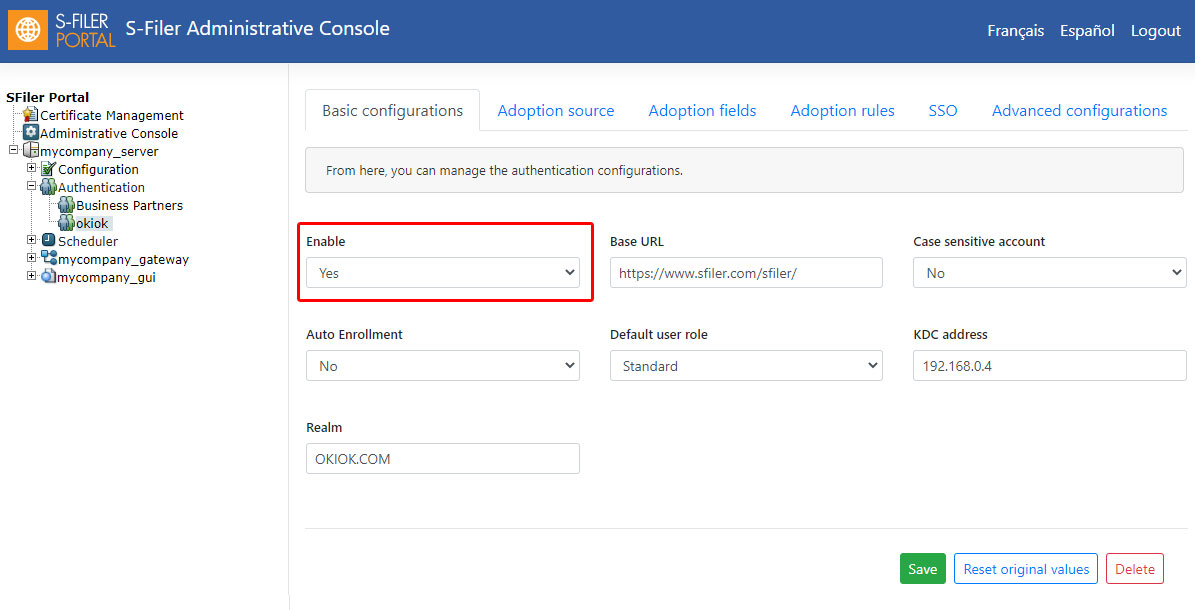The image size is (1195, 610).
Task: Open the Default user role dropdown
Action: point(746,366)
